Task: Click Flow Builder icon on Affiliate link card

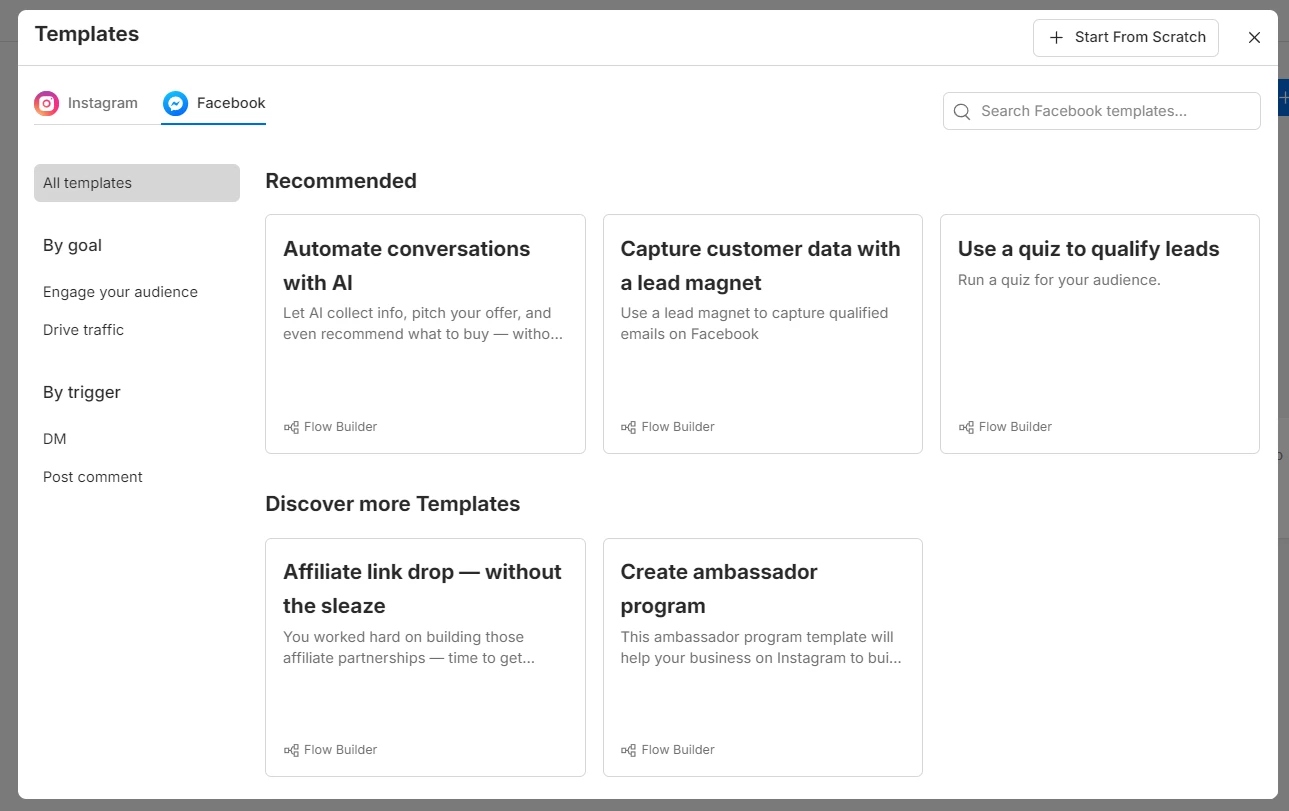Action: point(291,750)
